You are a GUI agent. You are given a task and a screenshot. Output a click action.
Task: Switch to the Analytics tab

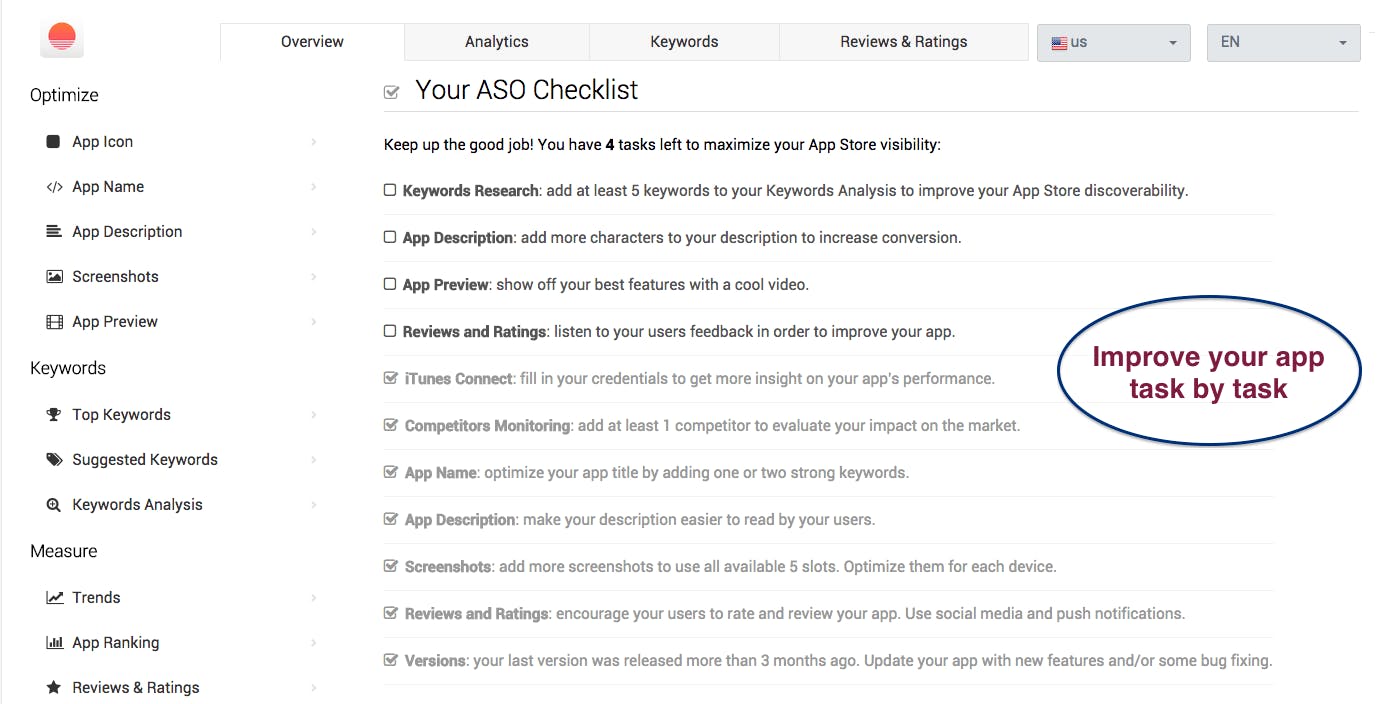[496, 42]
